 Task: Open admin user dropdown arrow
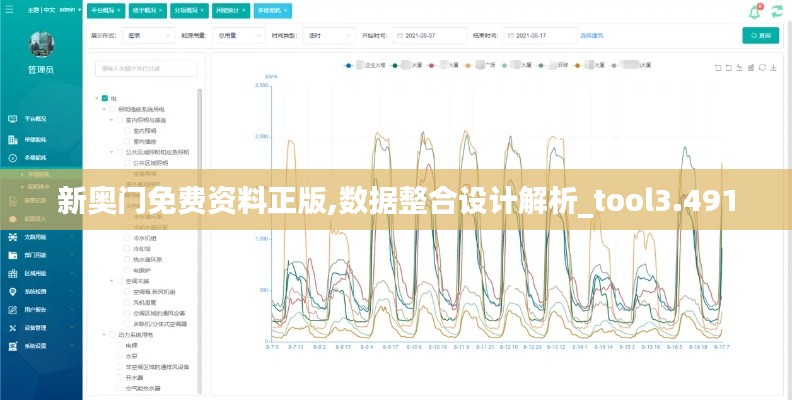[x=80, y=10]
